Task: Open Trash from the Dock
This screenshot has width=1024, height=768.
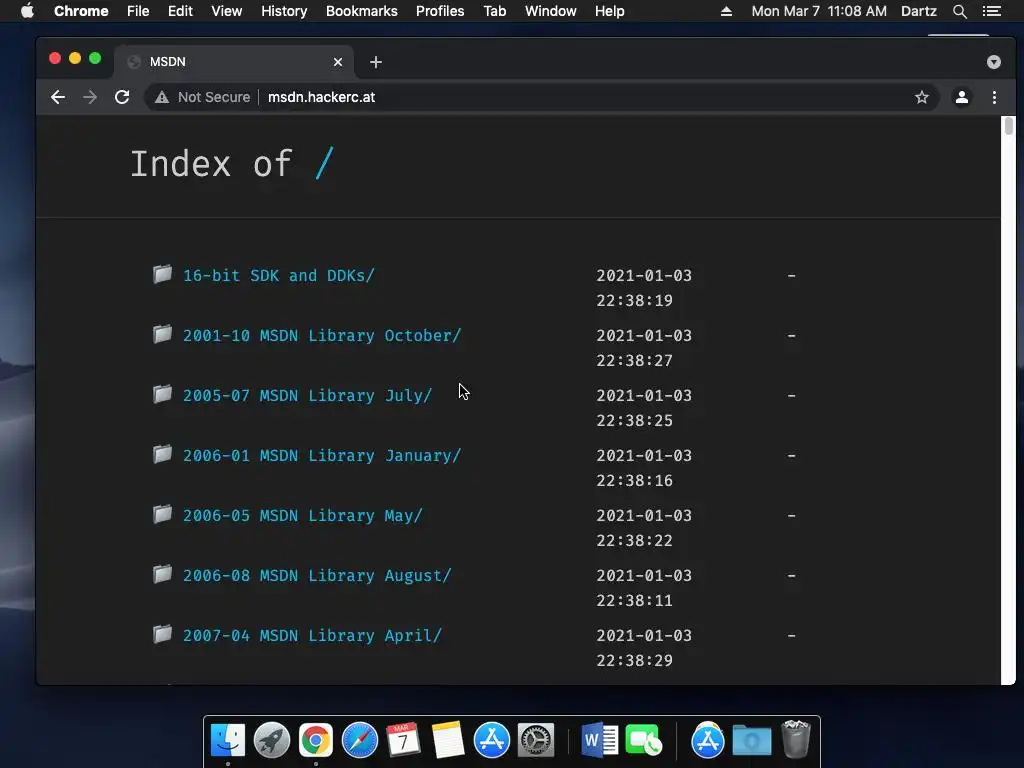Action: coord(795,739)
